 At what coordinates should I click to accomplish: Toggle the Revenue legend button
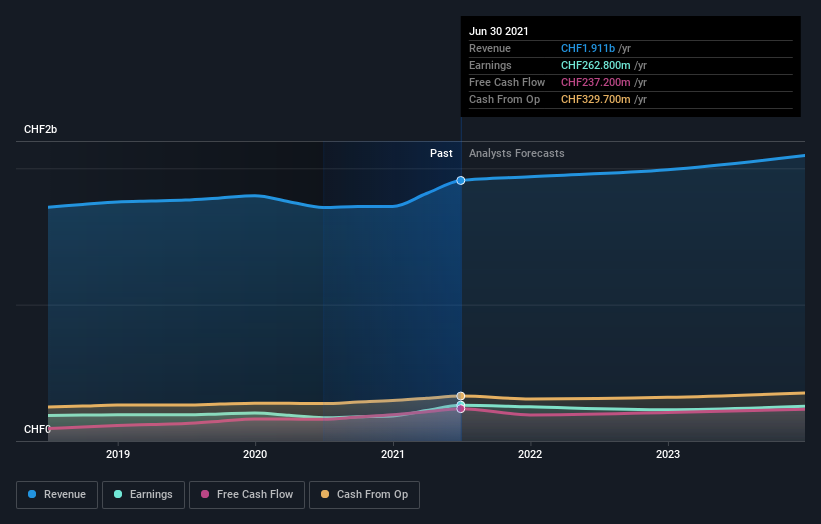tap(57, 495)
